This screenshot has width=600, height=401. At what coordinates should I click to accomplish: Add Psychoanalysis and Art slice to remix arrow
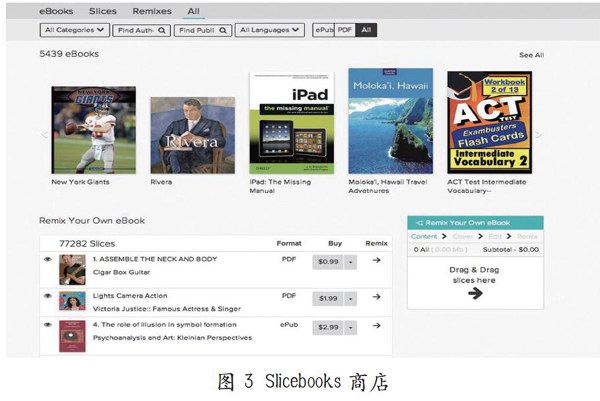point(377,326)
